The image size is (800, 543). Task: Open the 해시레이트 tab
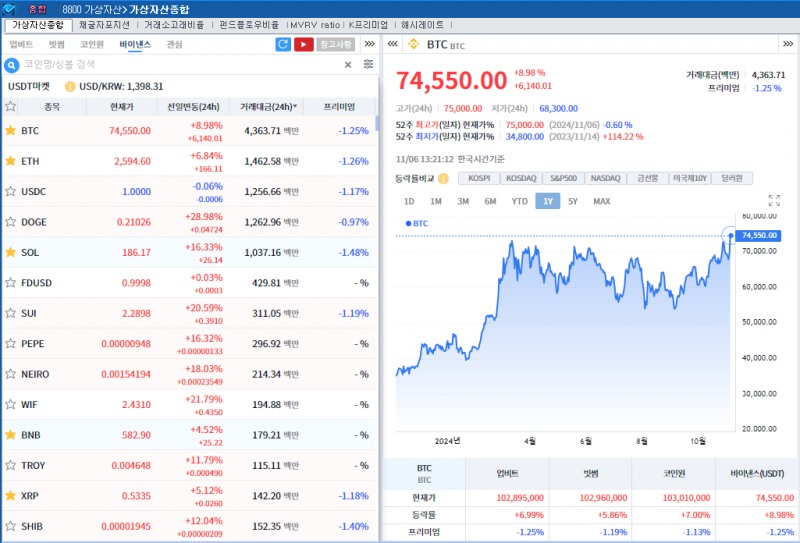pyautogui.click(x=422, y=25)
